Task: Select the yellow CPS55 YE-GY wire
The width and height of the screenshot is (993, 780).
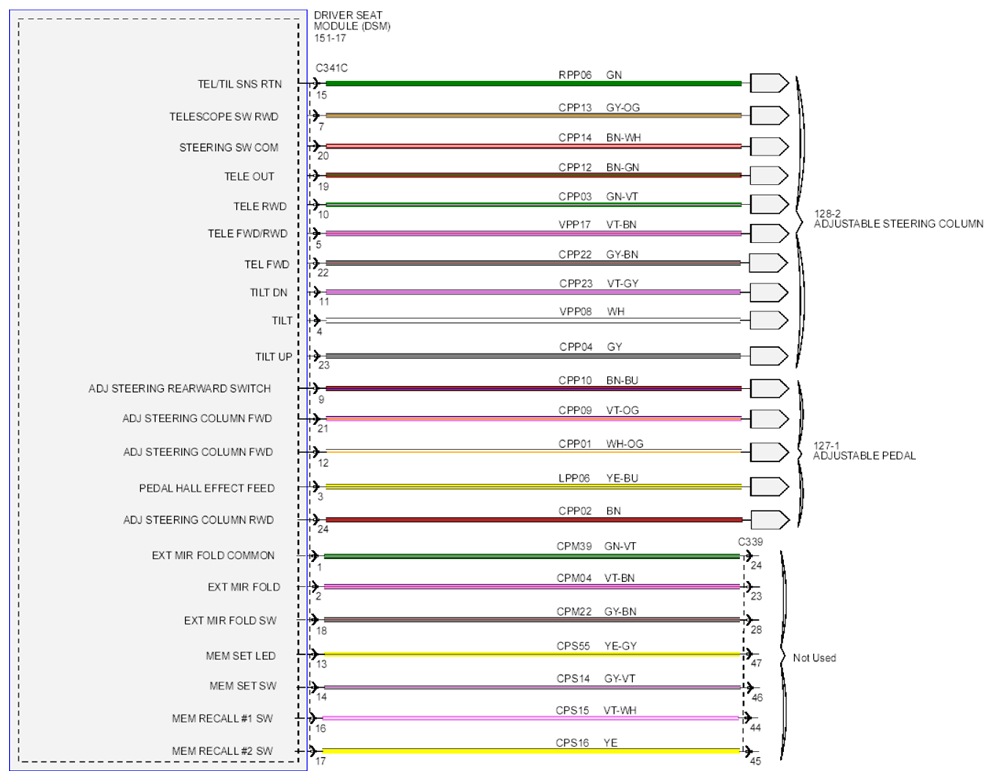Action: pyautogui.click(x=531, y=654)
